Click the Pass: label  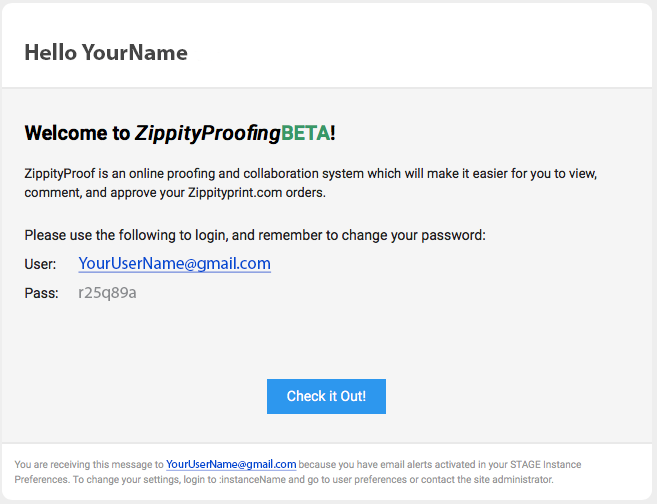point(41,293)
